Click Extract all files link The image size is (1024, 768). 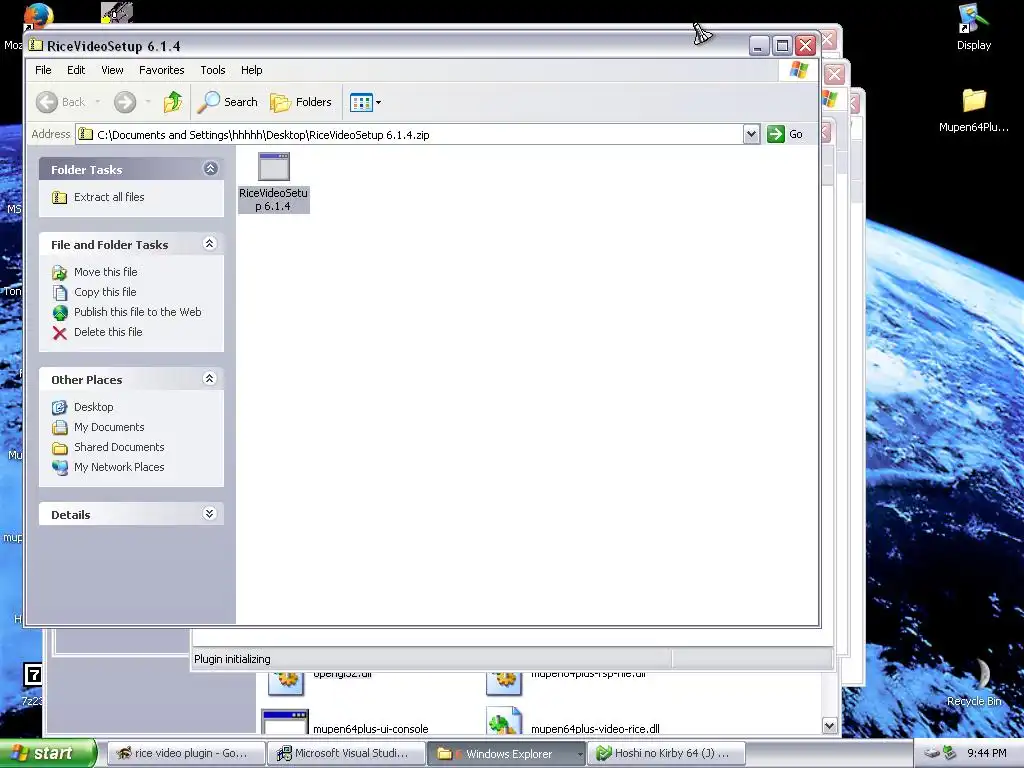pos(109,197)
